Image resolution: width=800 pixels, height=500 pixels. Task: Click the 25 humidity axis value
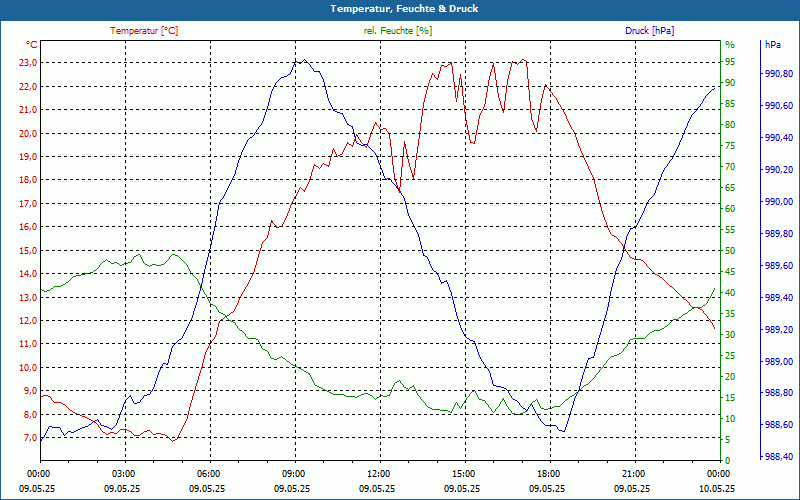[x=730, y=356]
